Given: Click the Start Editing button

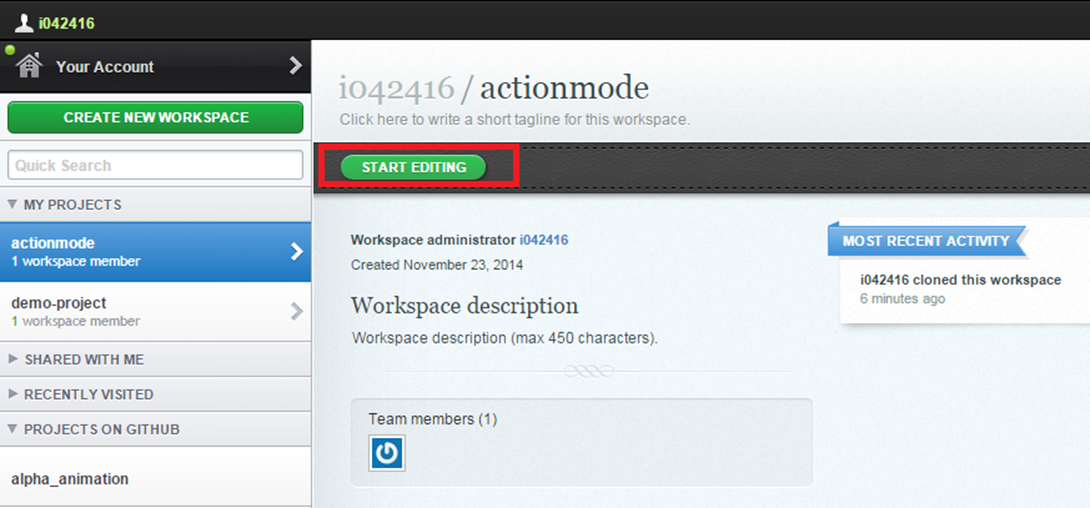Looking at the screenshot, I should point(414,167).
